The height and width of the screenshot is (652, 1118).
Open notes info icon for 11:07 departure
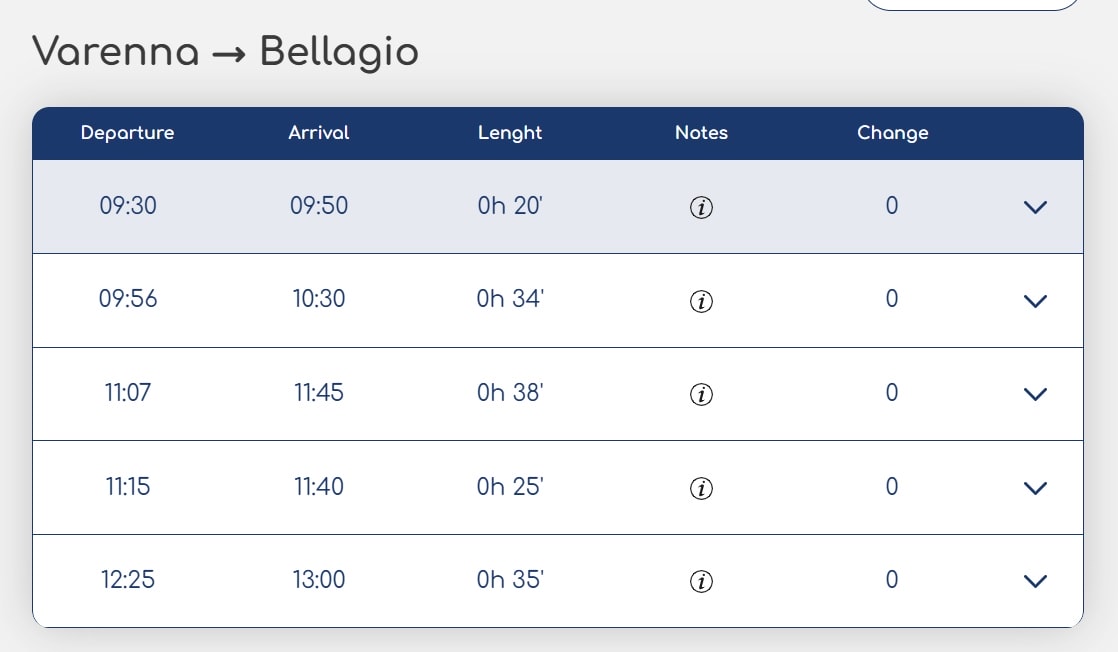[x=701, y=394]
